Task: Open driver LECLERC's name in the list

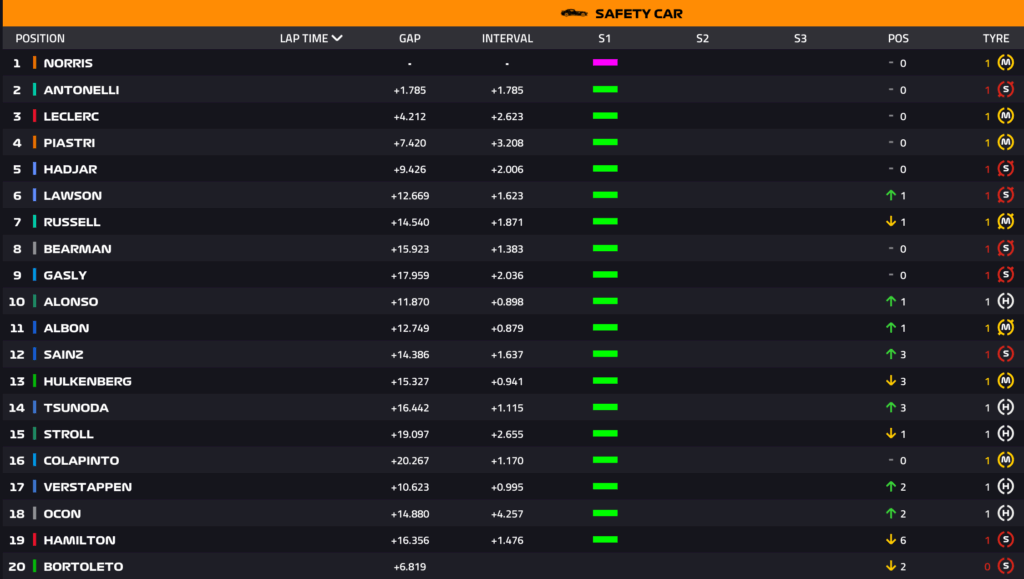Action: pyautogui.click(x=71, y=116)
